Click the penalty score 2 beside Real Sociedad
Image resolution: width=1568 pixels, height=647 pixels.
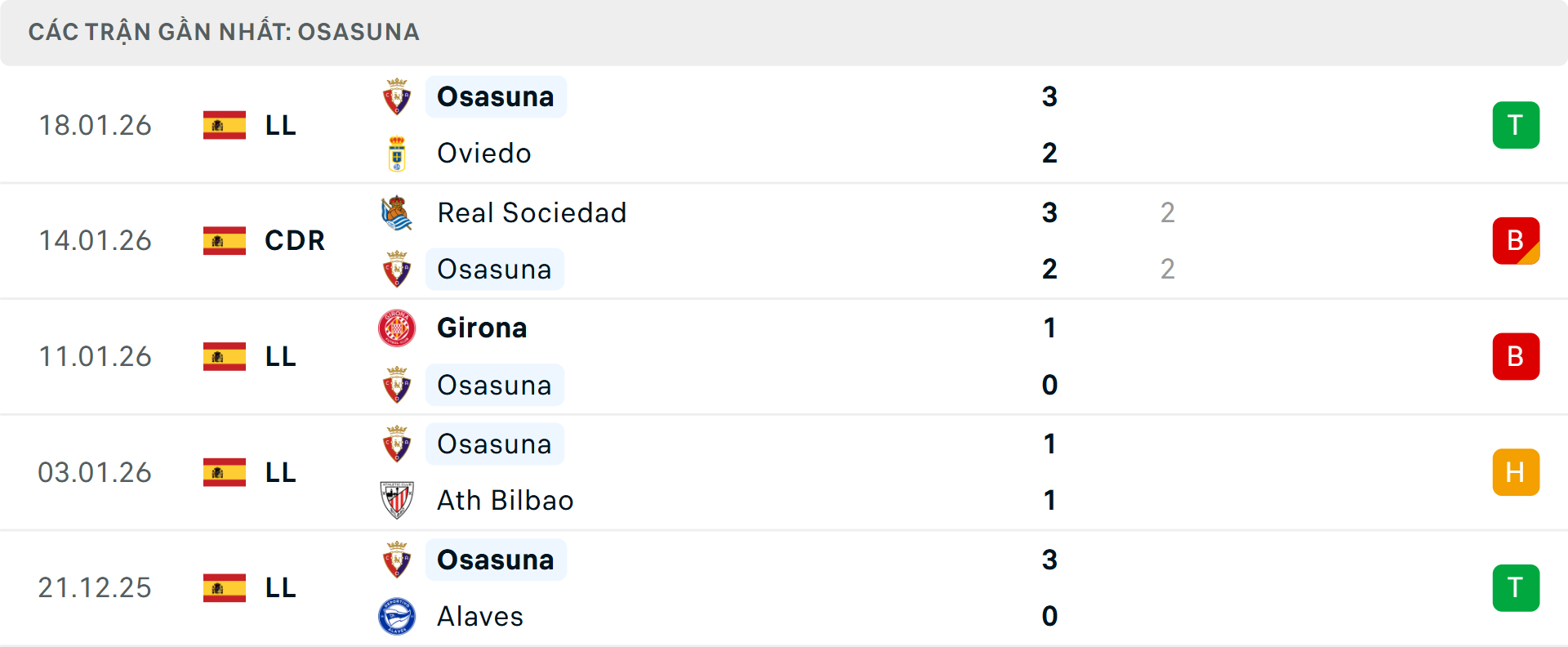tap(1168, 212)
